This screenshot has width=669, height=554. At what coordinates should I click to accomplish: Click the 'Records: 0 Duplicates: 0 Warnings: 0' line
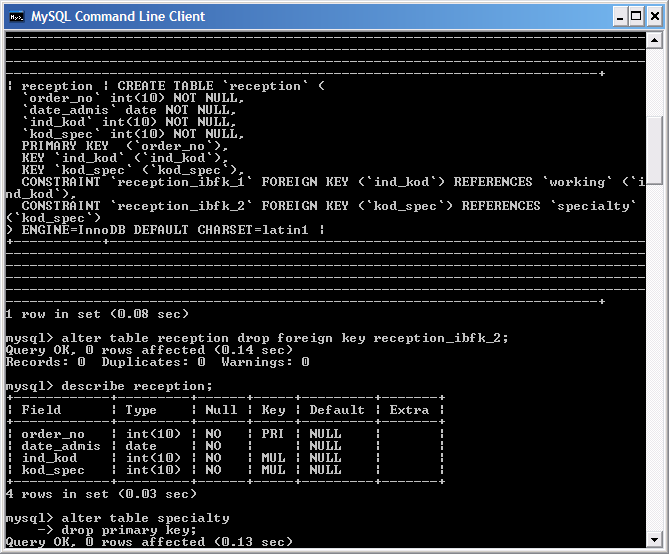pos(157,362)
